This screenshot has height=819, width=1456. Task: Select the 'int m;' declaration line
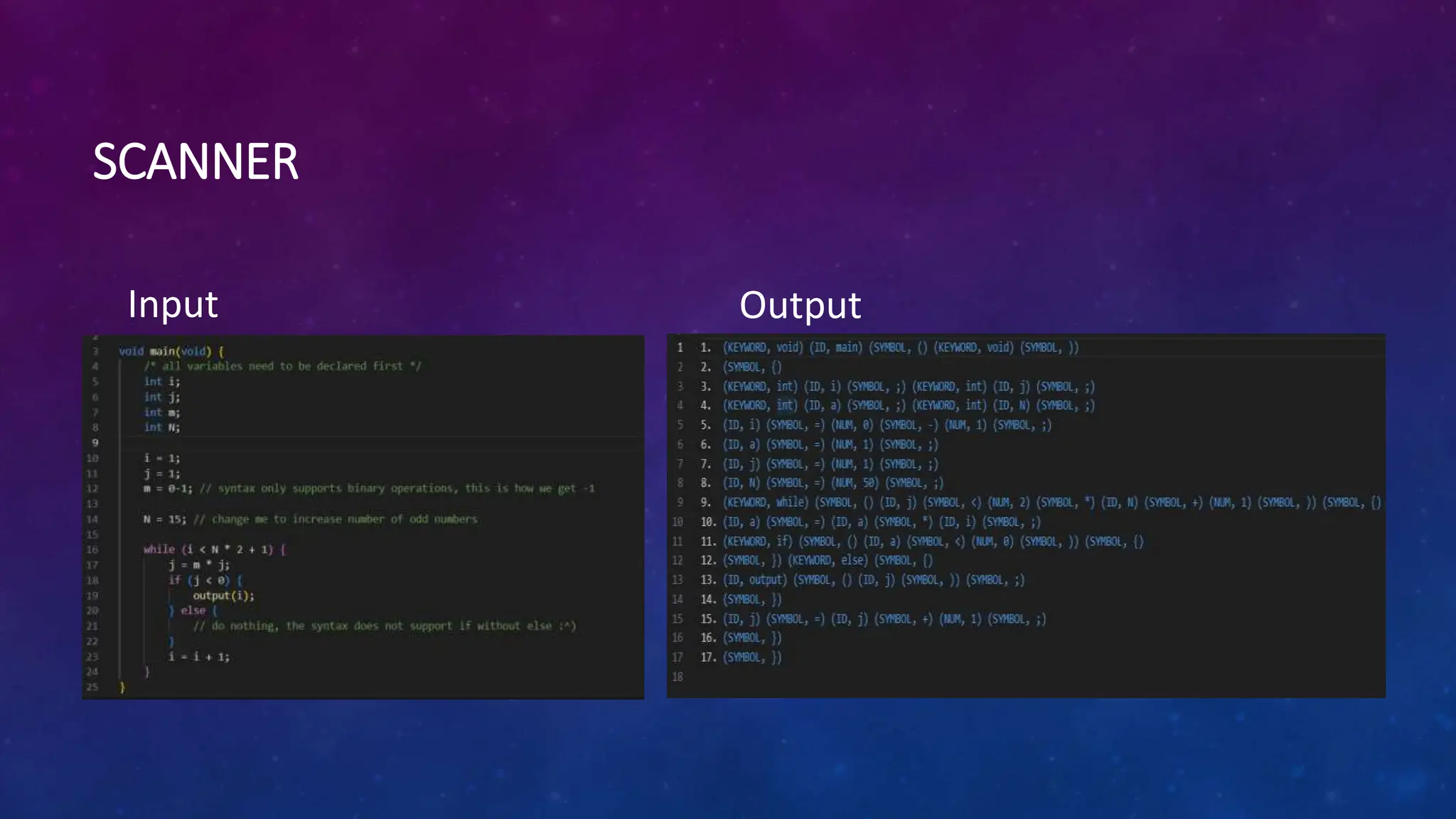coord(162,412)
